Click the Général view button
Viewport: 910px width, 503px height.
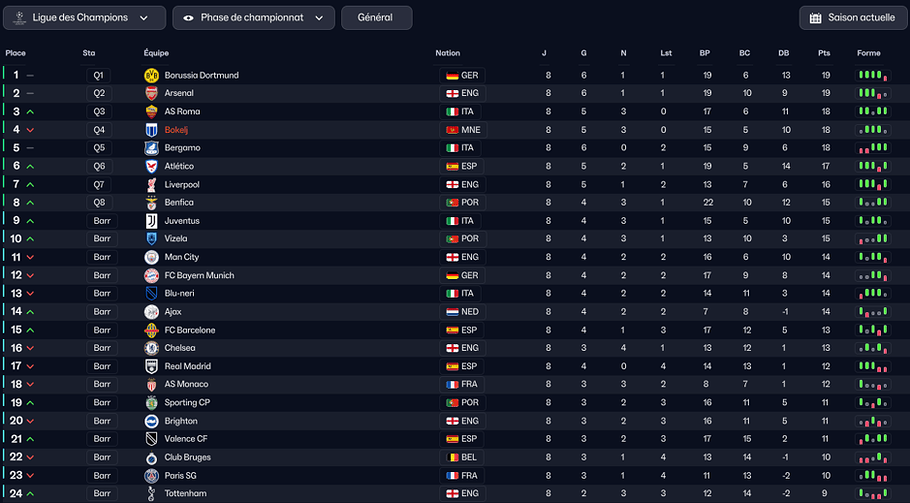[x=377, y=18]
